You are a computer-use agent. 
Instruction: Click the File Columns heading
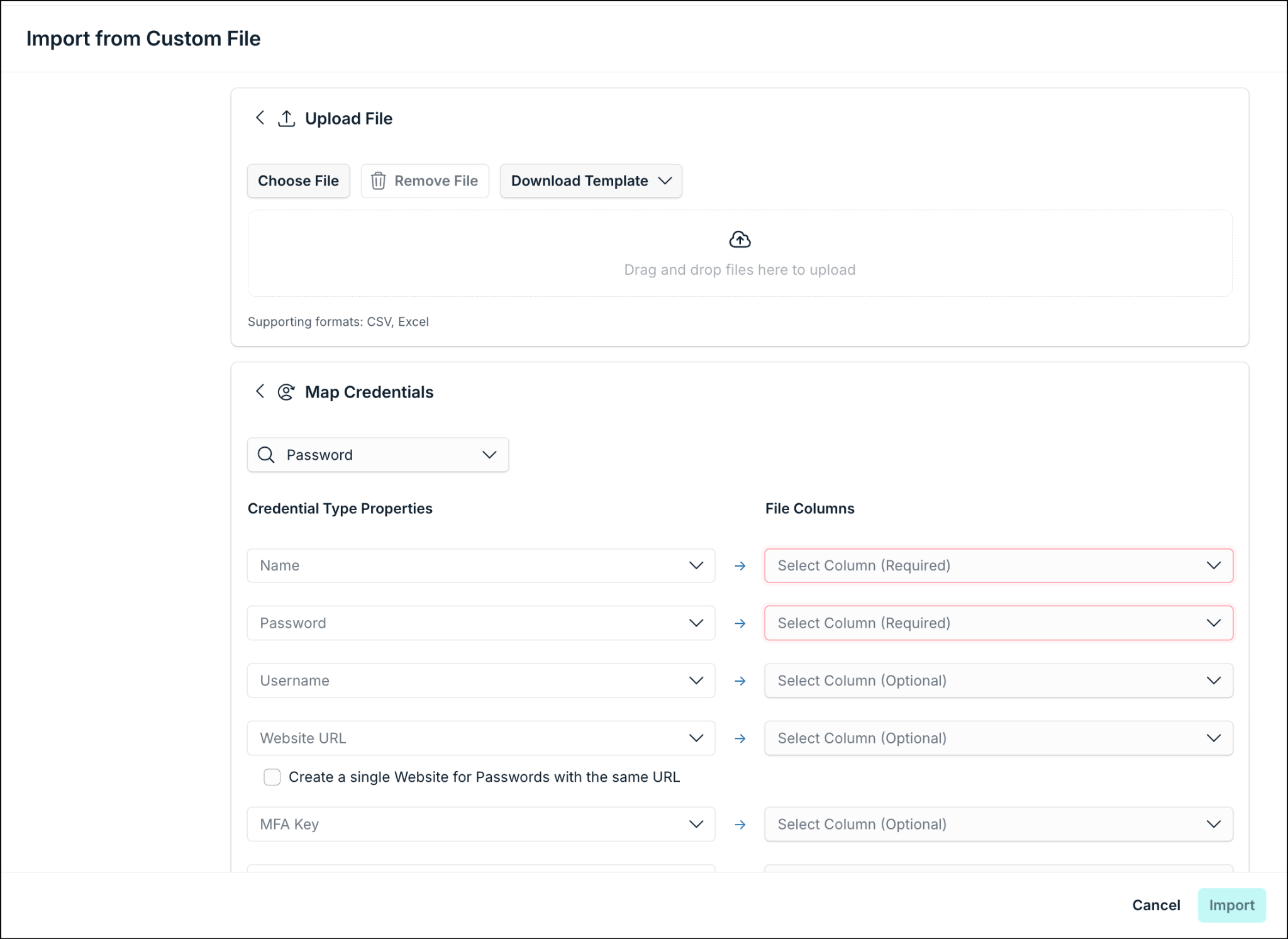(x=810, y=508)
